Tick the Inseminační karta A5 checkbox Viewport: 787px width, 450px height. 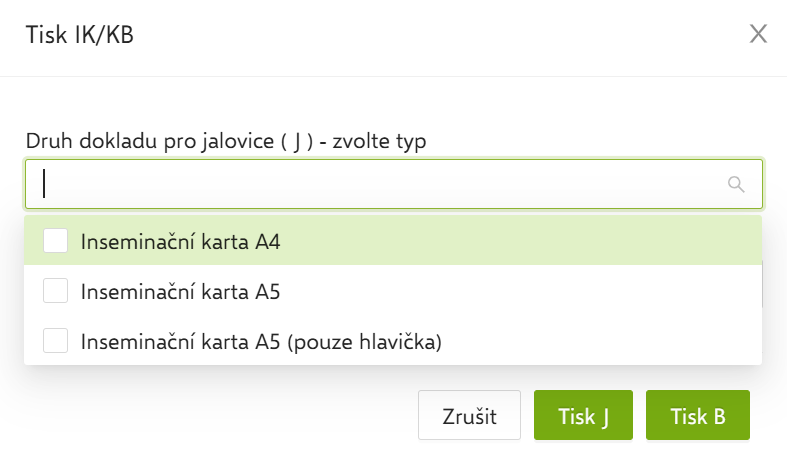pos(56,291)
